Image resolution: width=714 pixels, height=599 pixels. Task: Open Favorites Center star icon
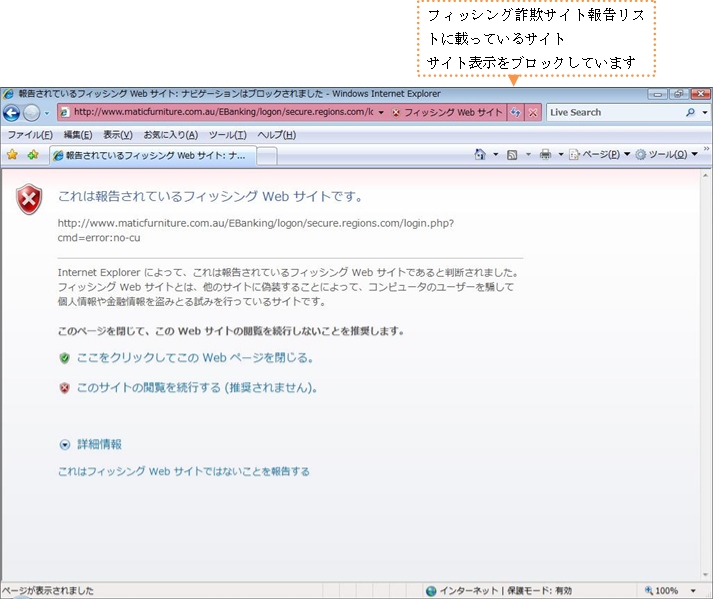coord(13,155)
